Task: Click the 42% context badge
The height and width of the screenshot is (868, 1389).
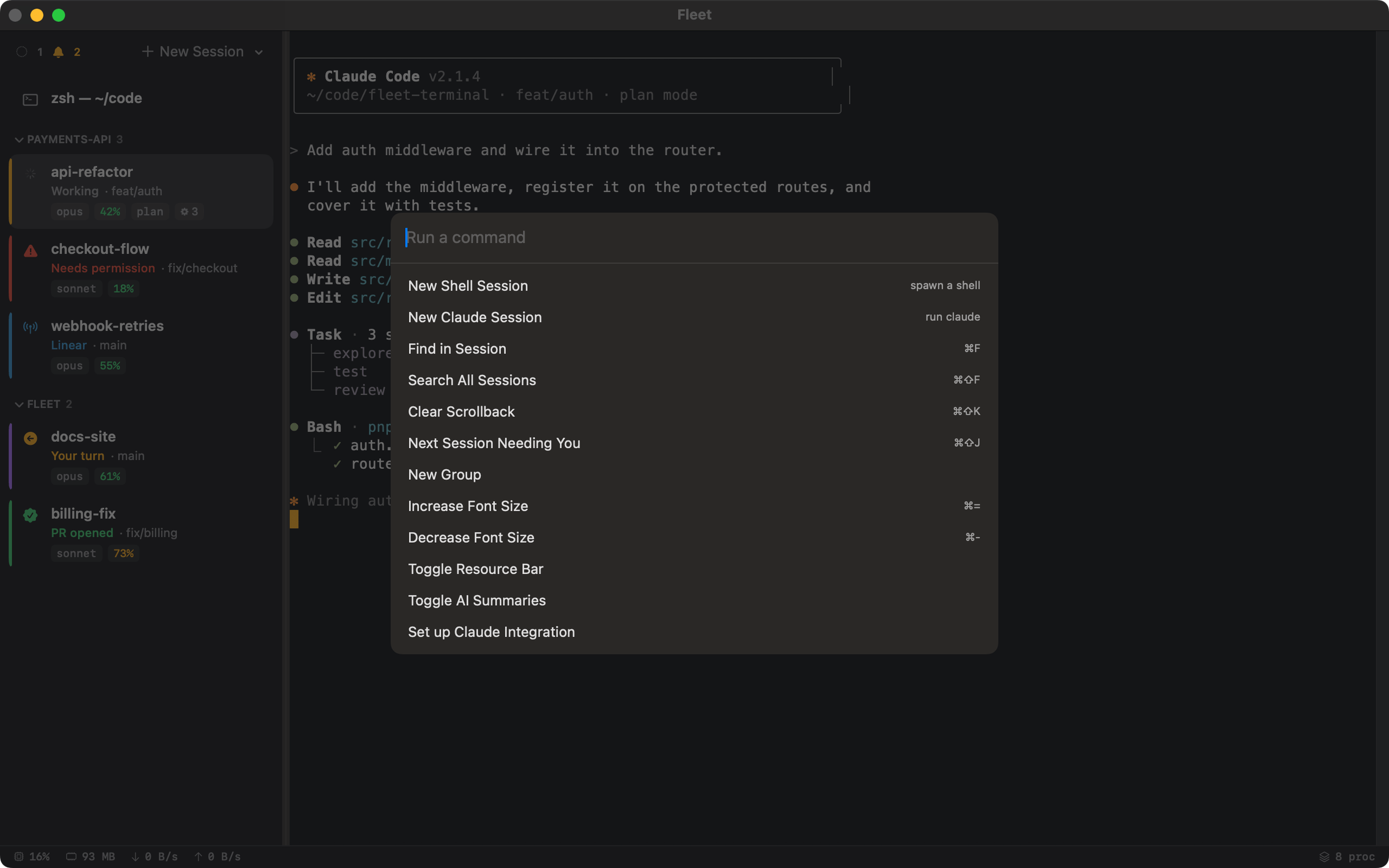Action: (x=110, y=212)
